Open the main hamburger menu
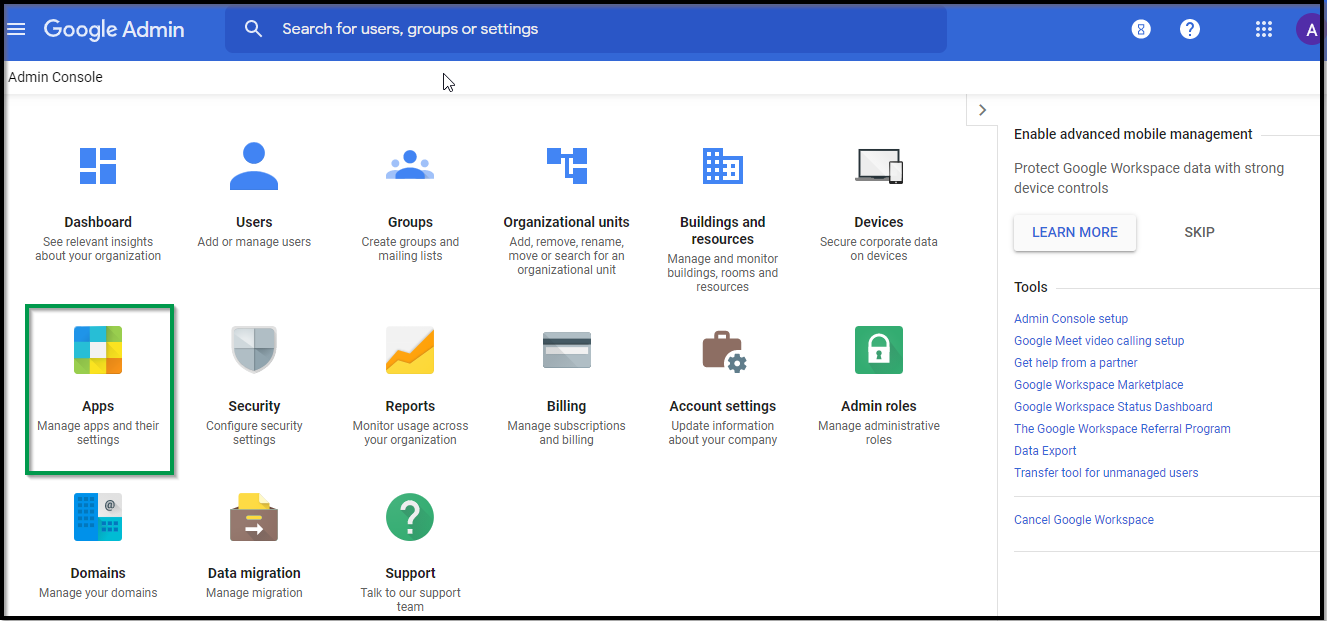The width and height of the screenshot is (1327, 621). [x=16, y=29]
